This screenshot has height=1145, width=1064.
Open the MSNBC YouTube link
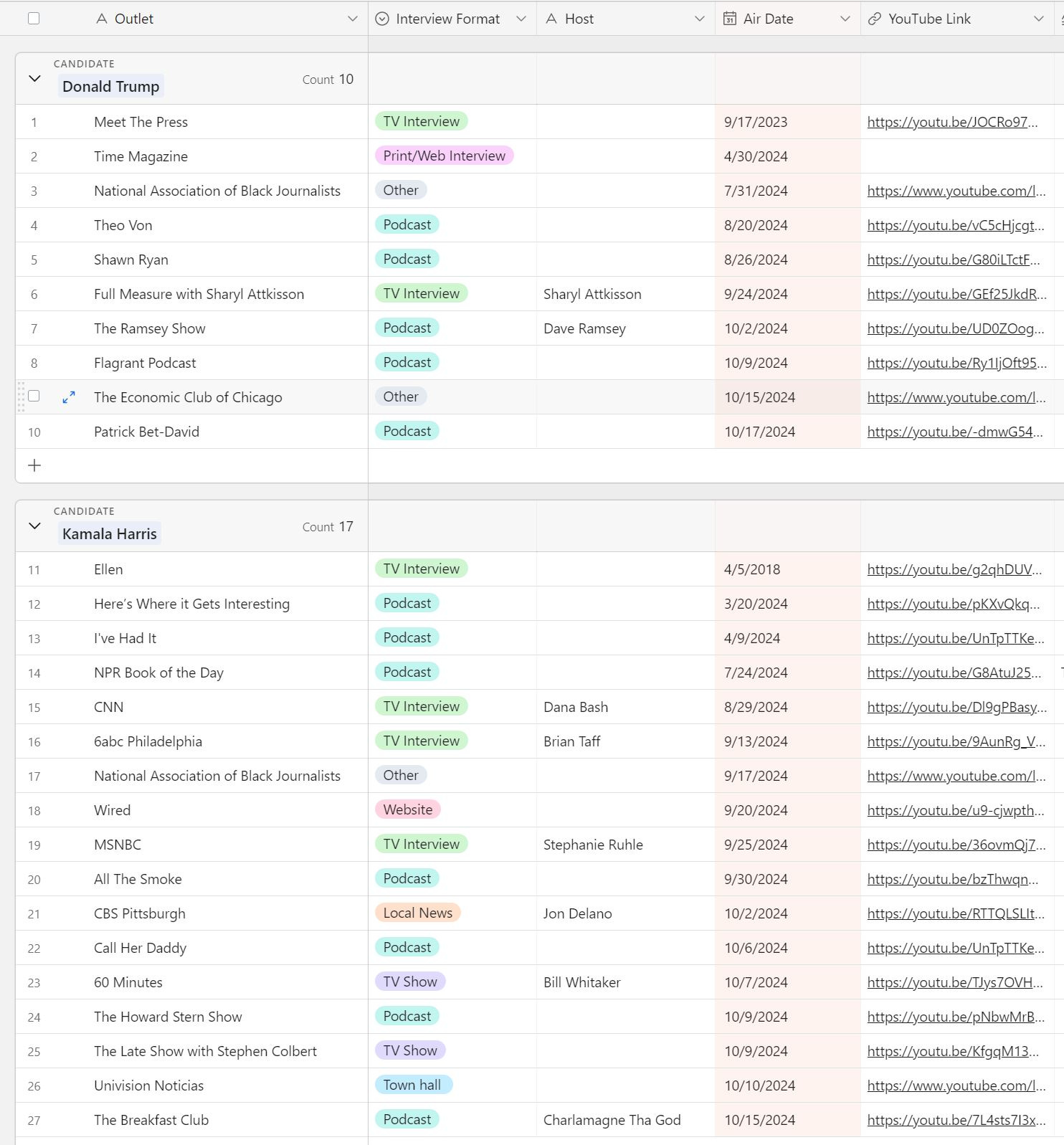(x=956, y=845)
